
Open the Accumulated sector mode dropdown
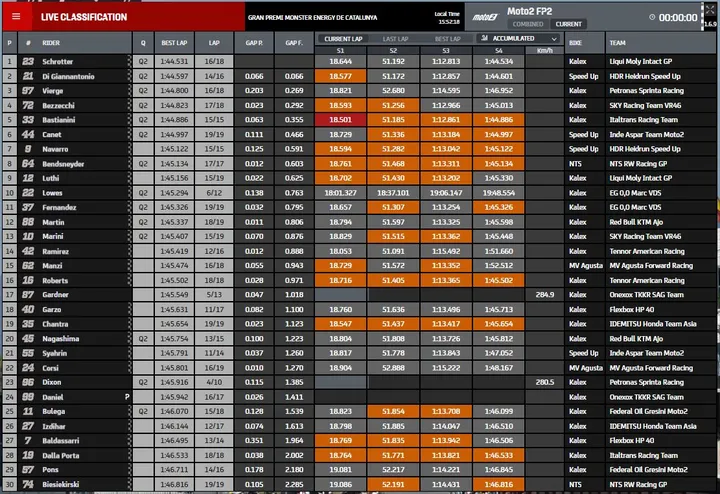[519, 39]
